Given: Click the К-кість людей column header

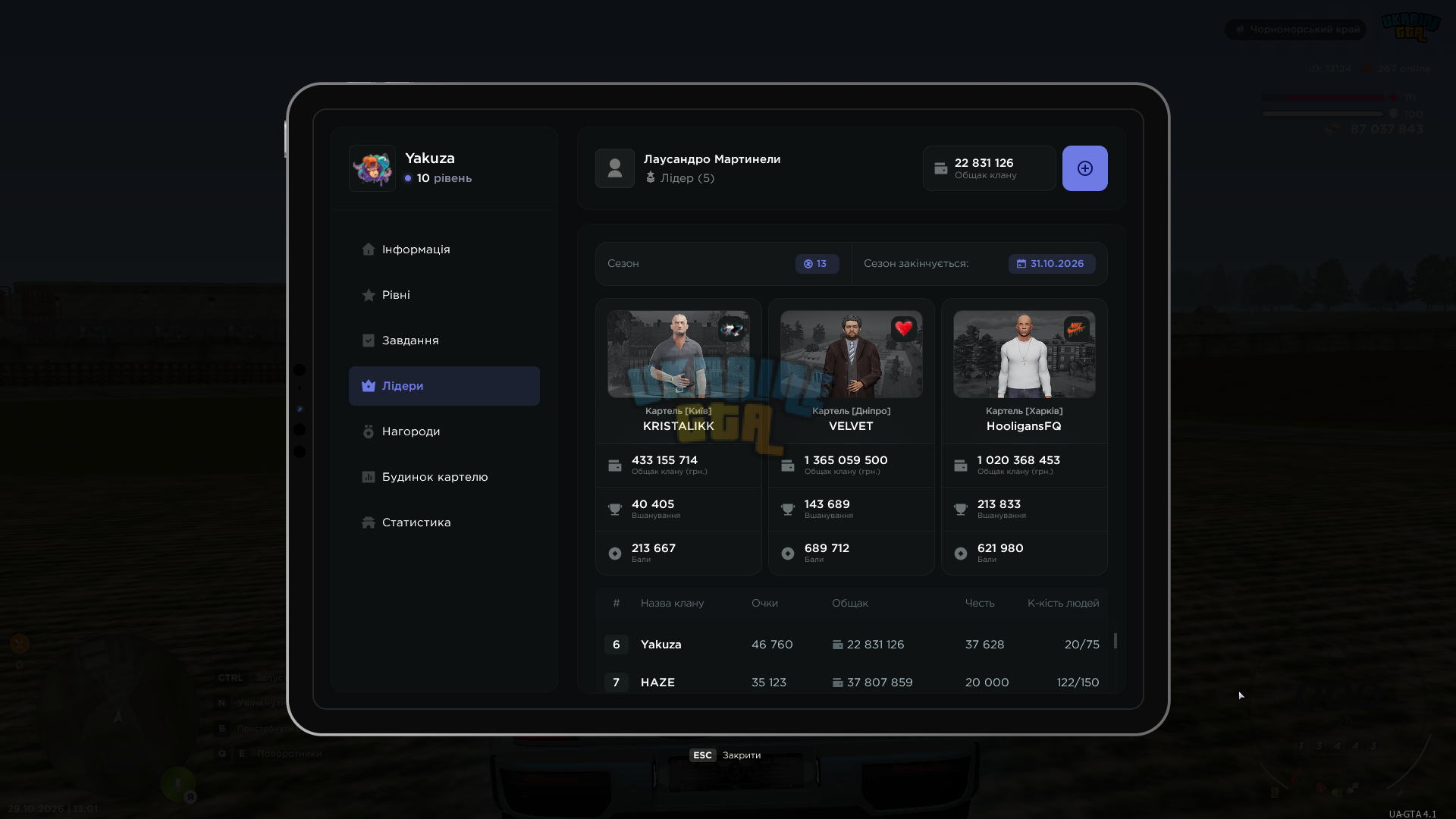Looking at the screenshot, I should coord(1063,604).
